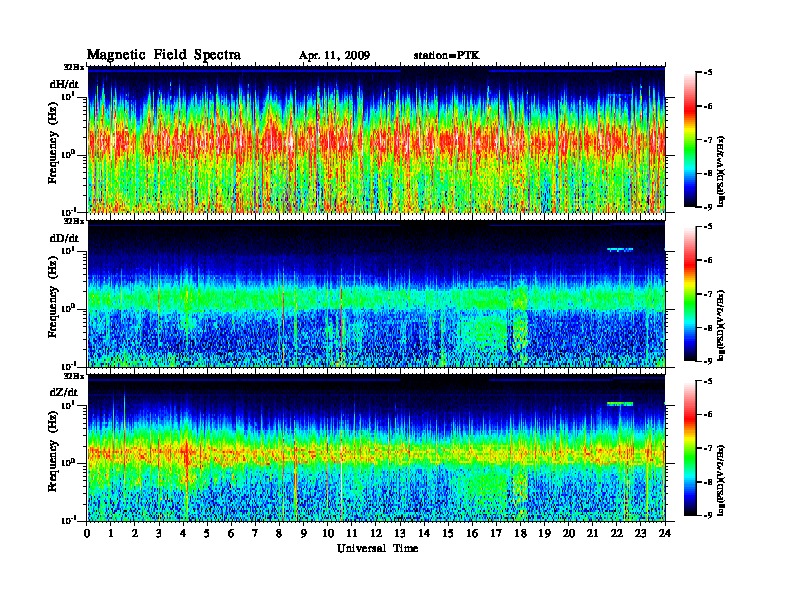
Task: Click hour 14 on the Universal Time axis
Action: 424,534
